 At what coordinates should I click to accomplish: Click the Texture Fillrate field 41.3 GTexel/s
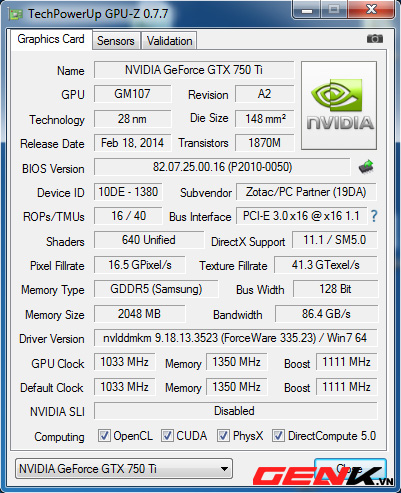[326, 265]
